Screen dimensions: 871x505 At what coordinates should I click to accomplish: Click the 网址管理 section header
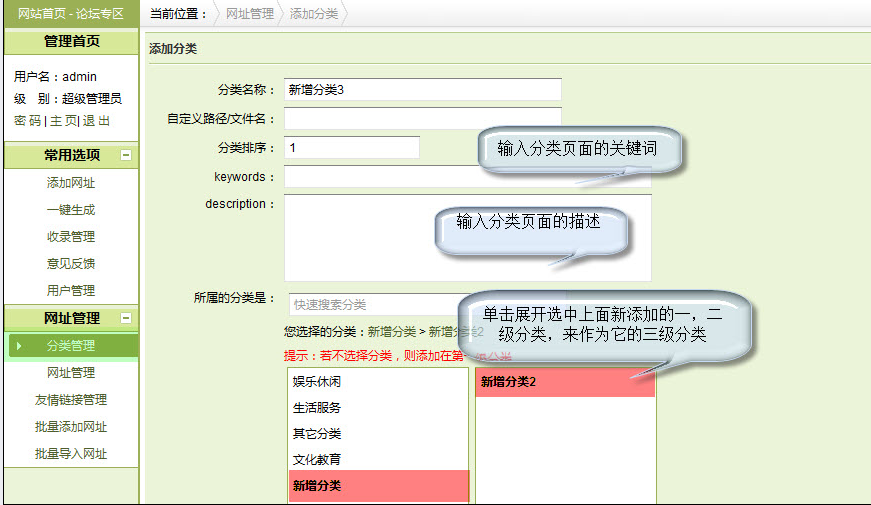72,318
